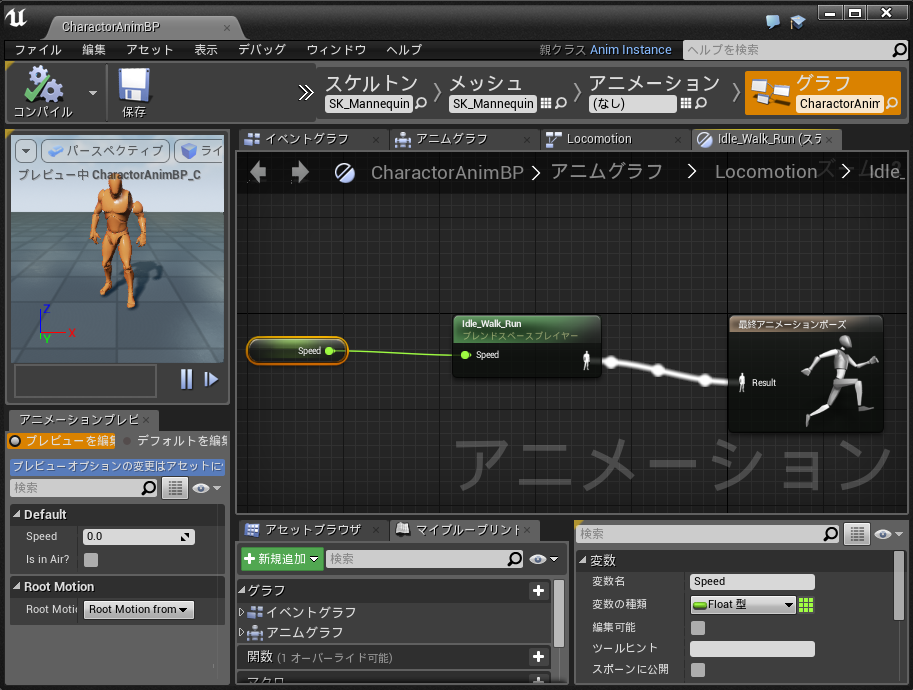Open the ウィンドウ menu
This screenshot has height=690, width=913.
click(336, 50)
